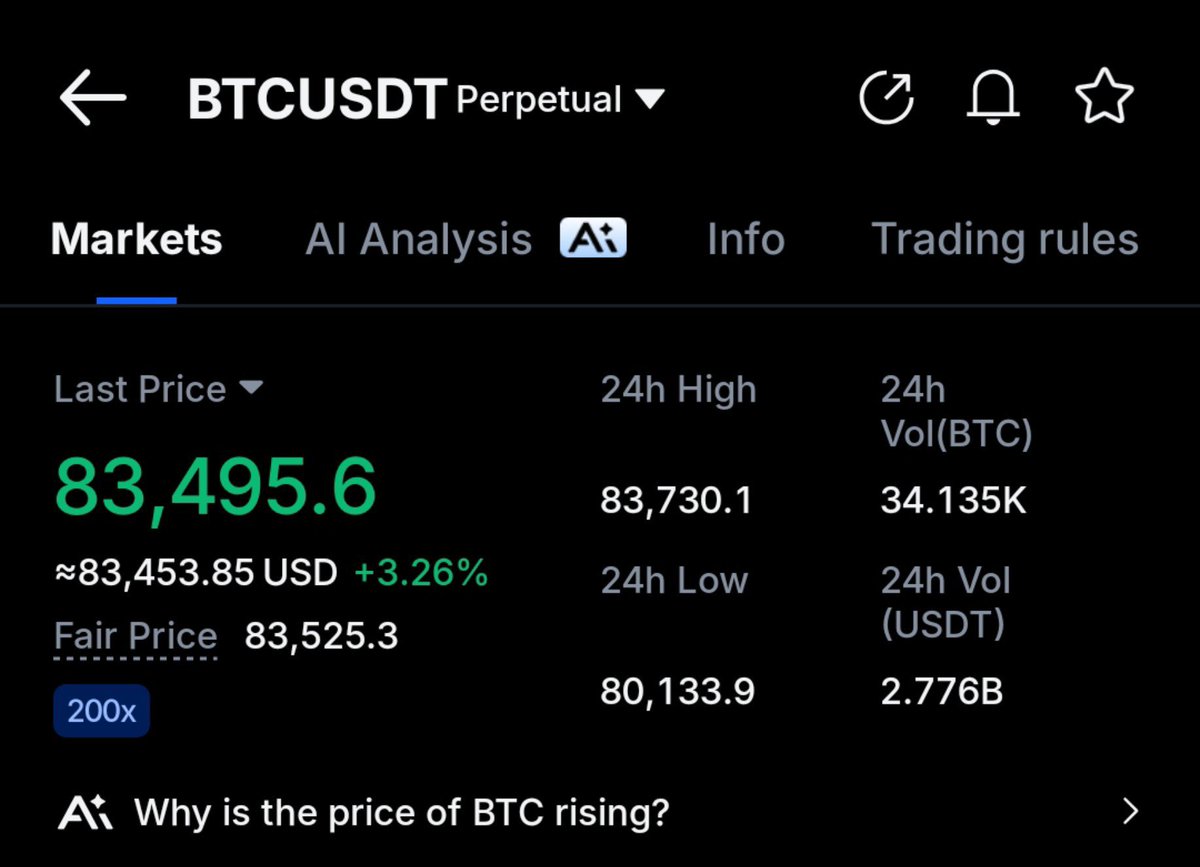The height and width of the screenshot is (867, 1200).
Task: Select the BTCUSDT pair title
Action: (x=317, y=99)
